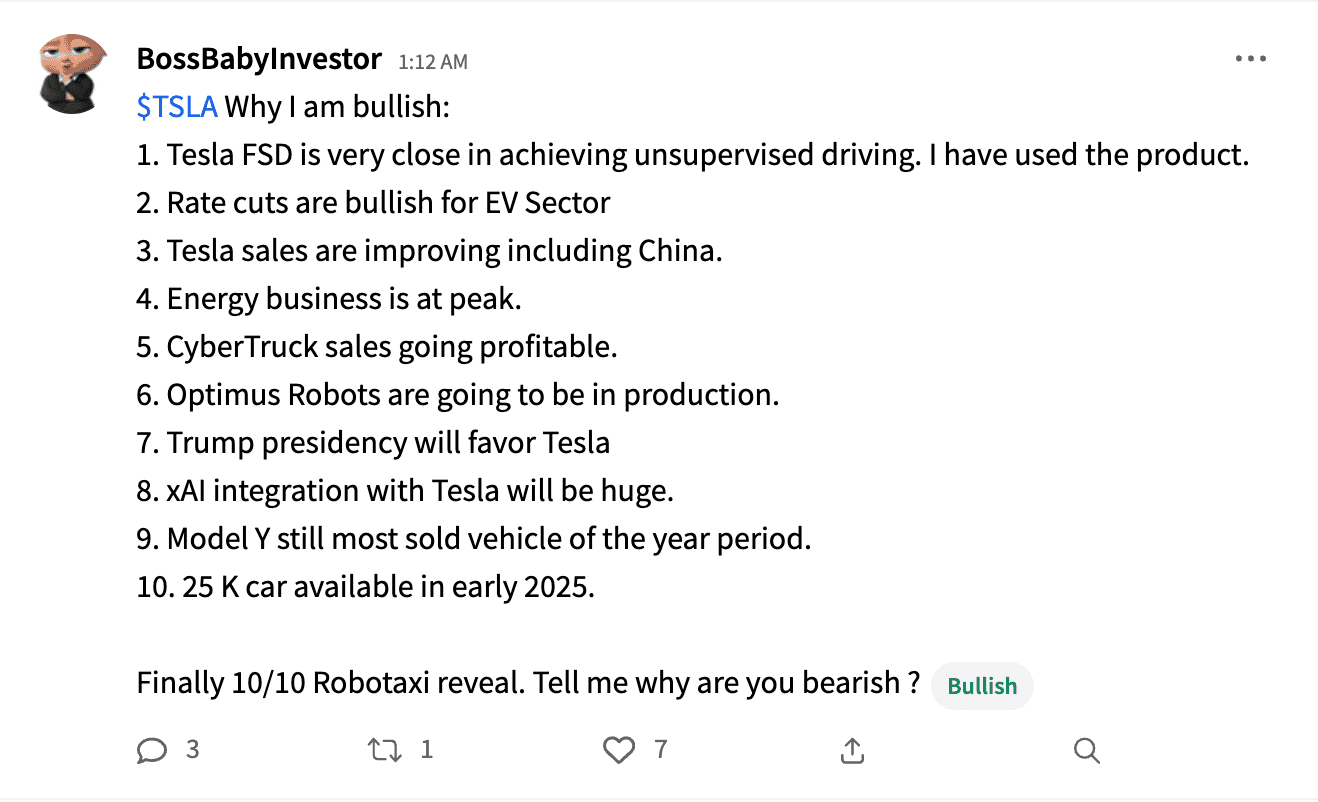Click the like count number 7
The width and height of the screenshot is (1318, 802).
coord(660,749)
